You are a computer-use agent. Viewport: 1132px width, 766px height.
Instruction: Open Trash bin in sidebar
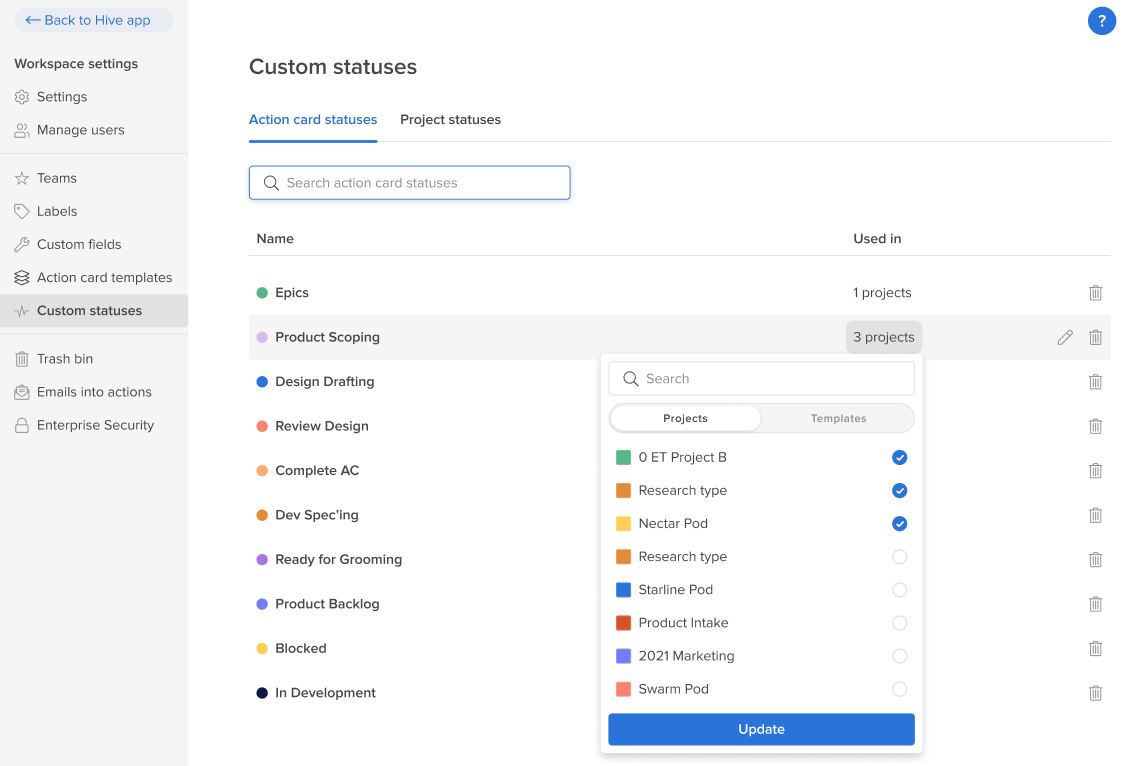(x=65, y=358)
